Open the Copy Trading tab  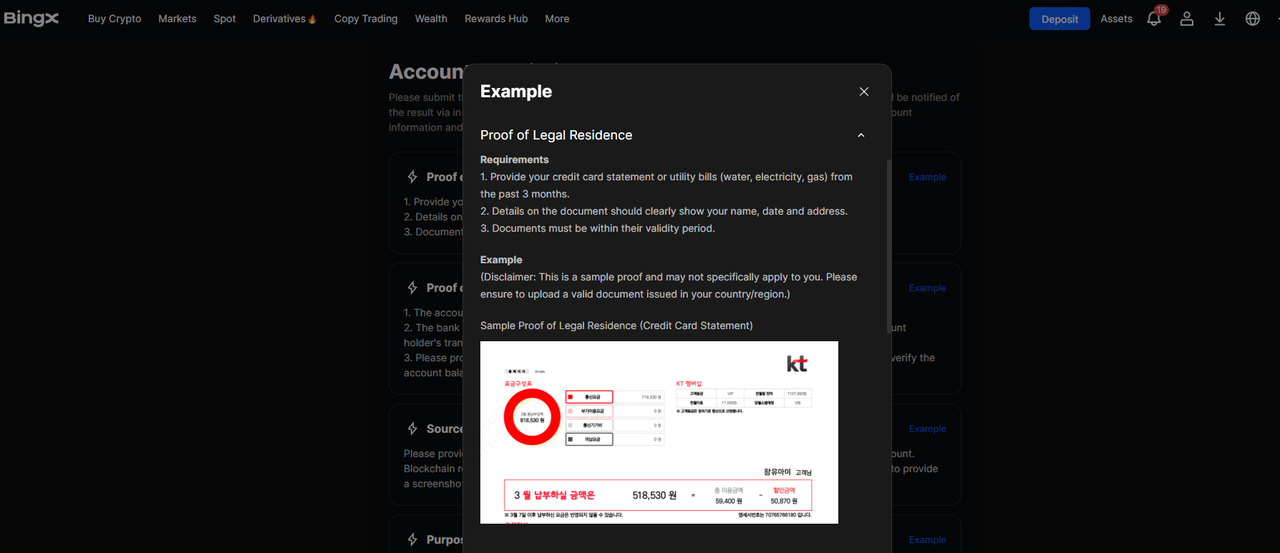(365, 19)
